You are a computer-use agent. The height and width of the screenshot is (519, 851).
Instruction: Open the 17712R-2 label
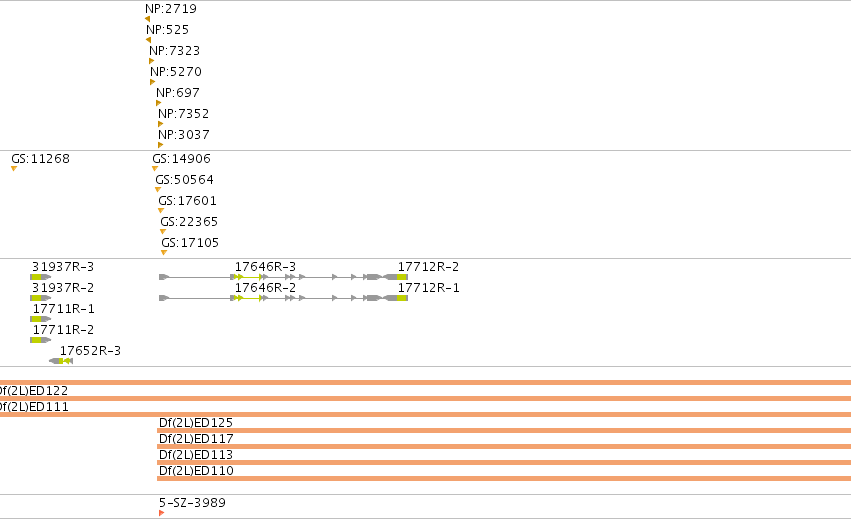(x=428, y=267)
